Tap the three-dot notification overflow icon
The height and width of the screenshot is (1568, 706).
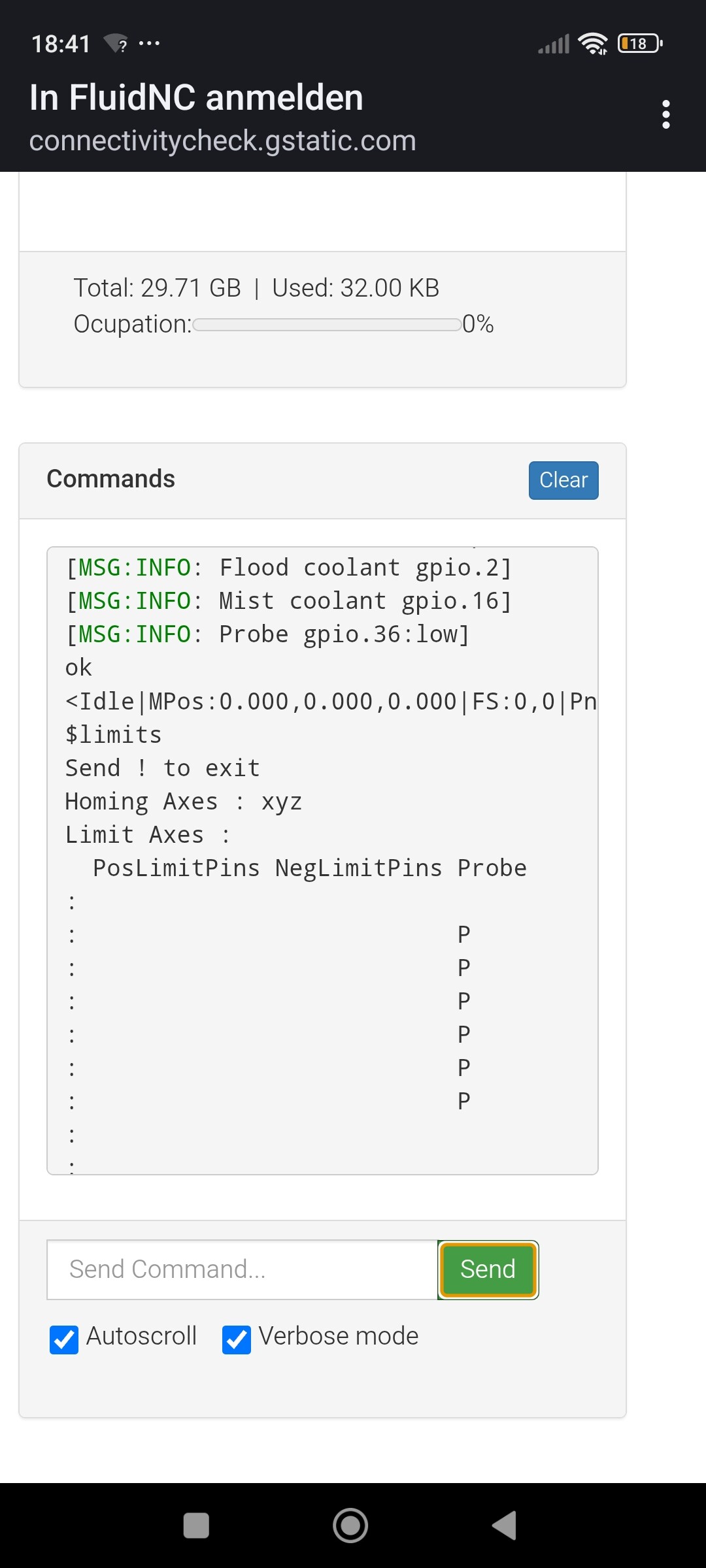coord(149,44)
